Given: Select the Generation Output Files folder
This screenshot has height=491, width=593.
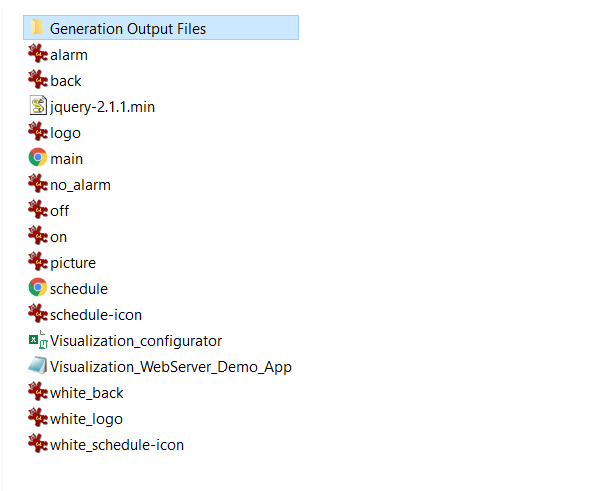Looking at the screenshot, I should pyautogui.click(x=161, y=28).
